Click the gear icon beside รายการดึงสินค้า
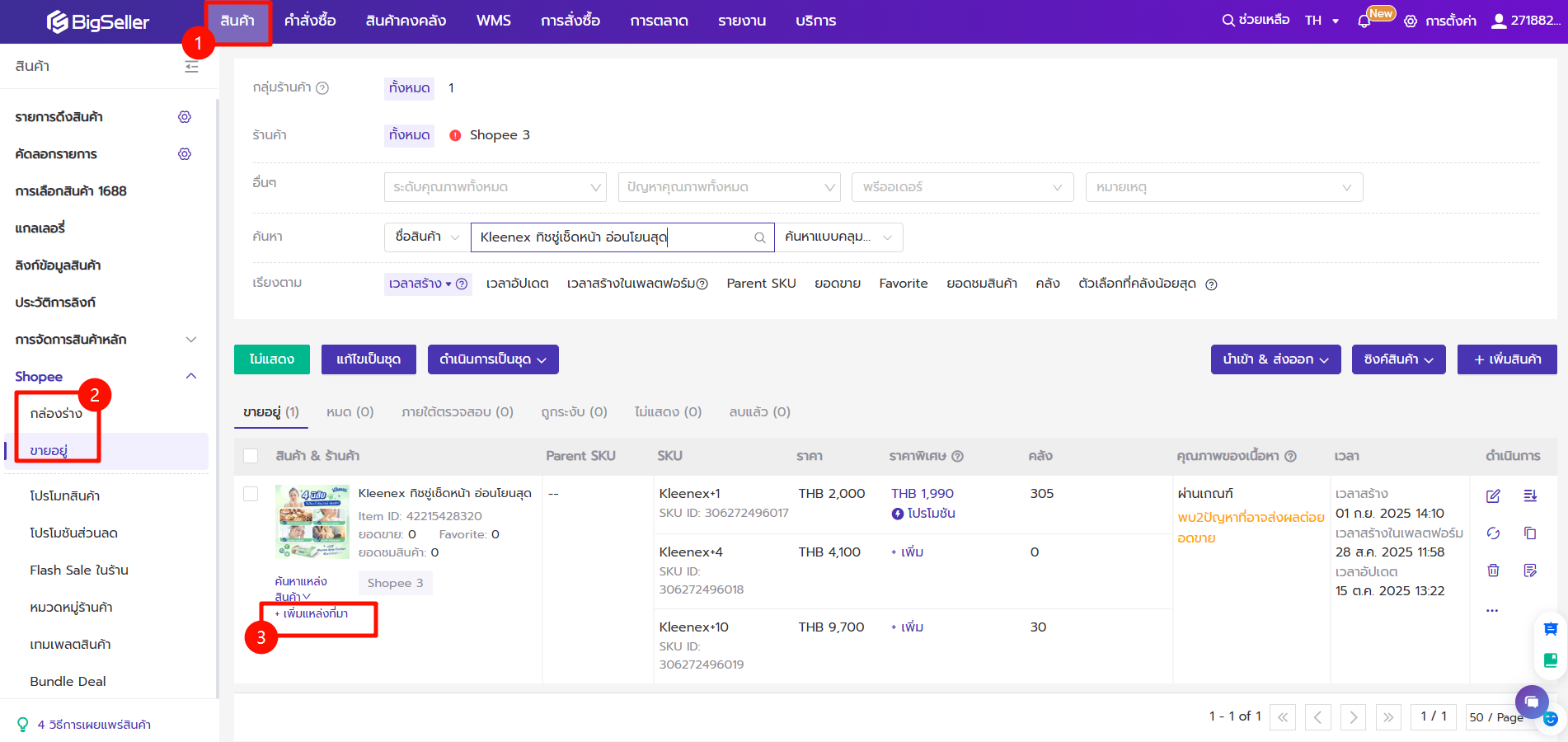This screenshot has width=1568, height=742. click(x=185, y=117)
